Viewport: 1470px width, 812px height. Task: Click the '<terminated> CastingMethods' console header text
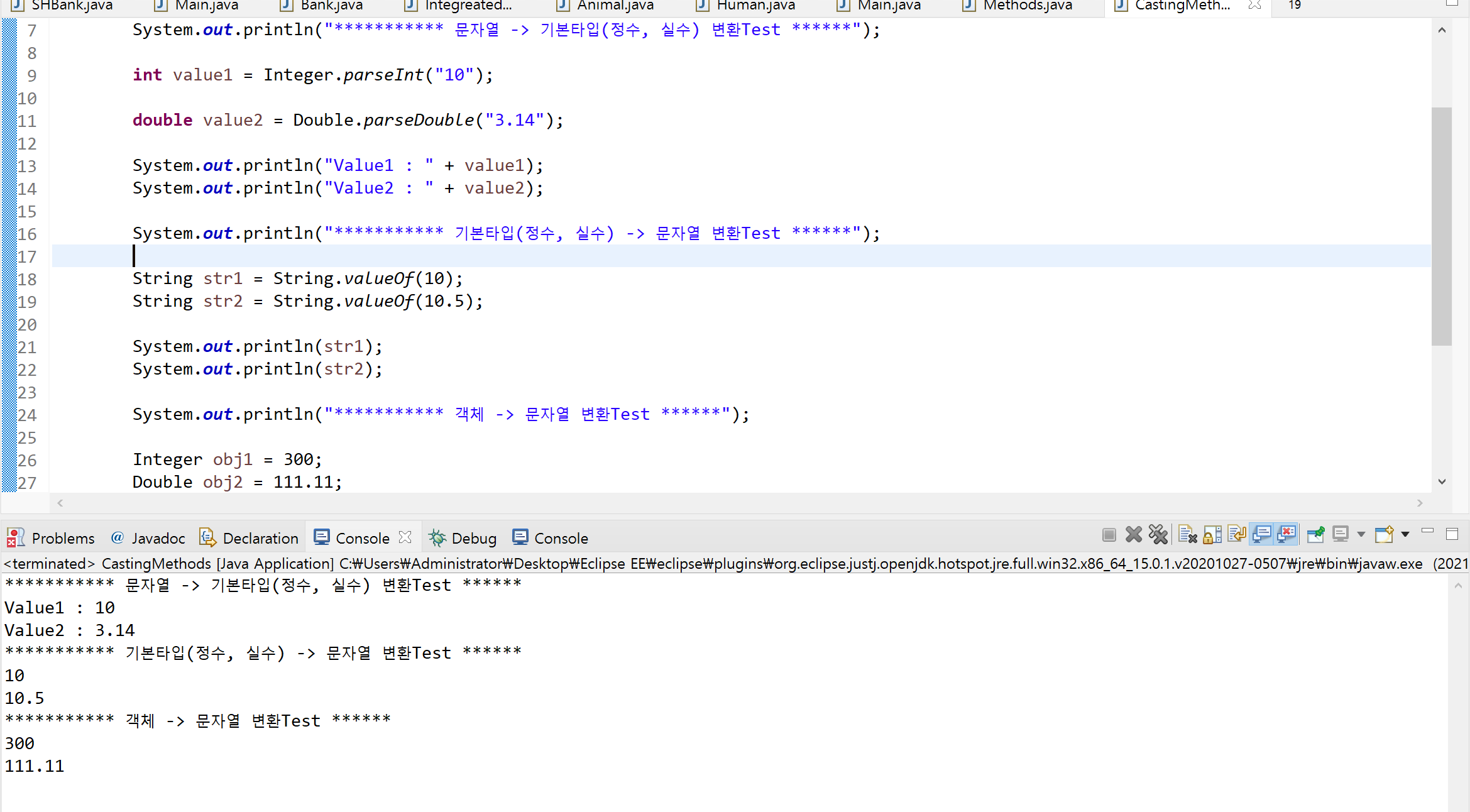click(x=107, y=564)
